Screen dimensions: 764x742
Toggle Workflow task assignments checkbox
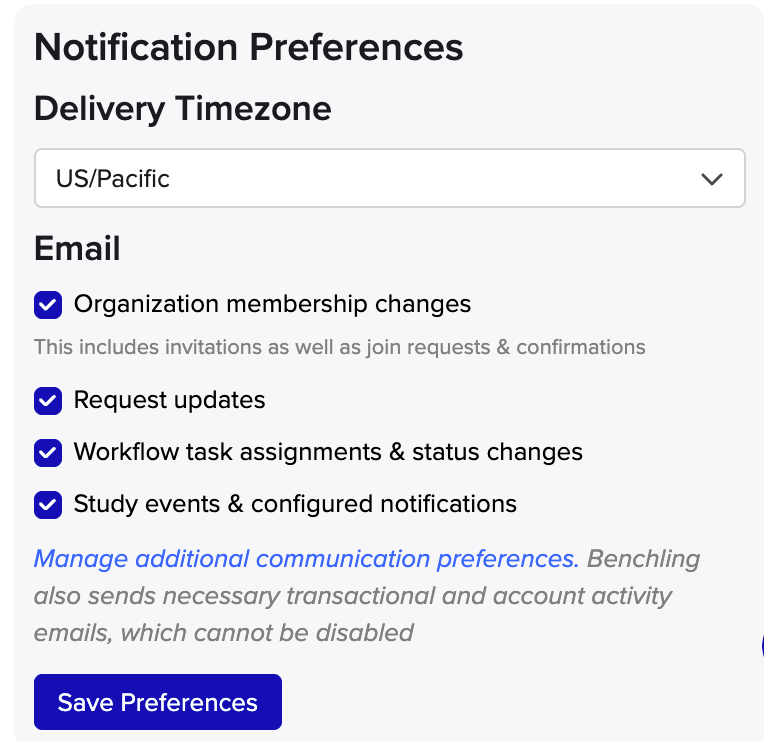click(x=48, y=452)
